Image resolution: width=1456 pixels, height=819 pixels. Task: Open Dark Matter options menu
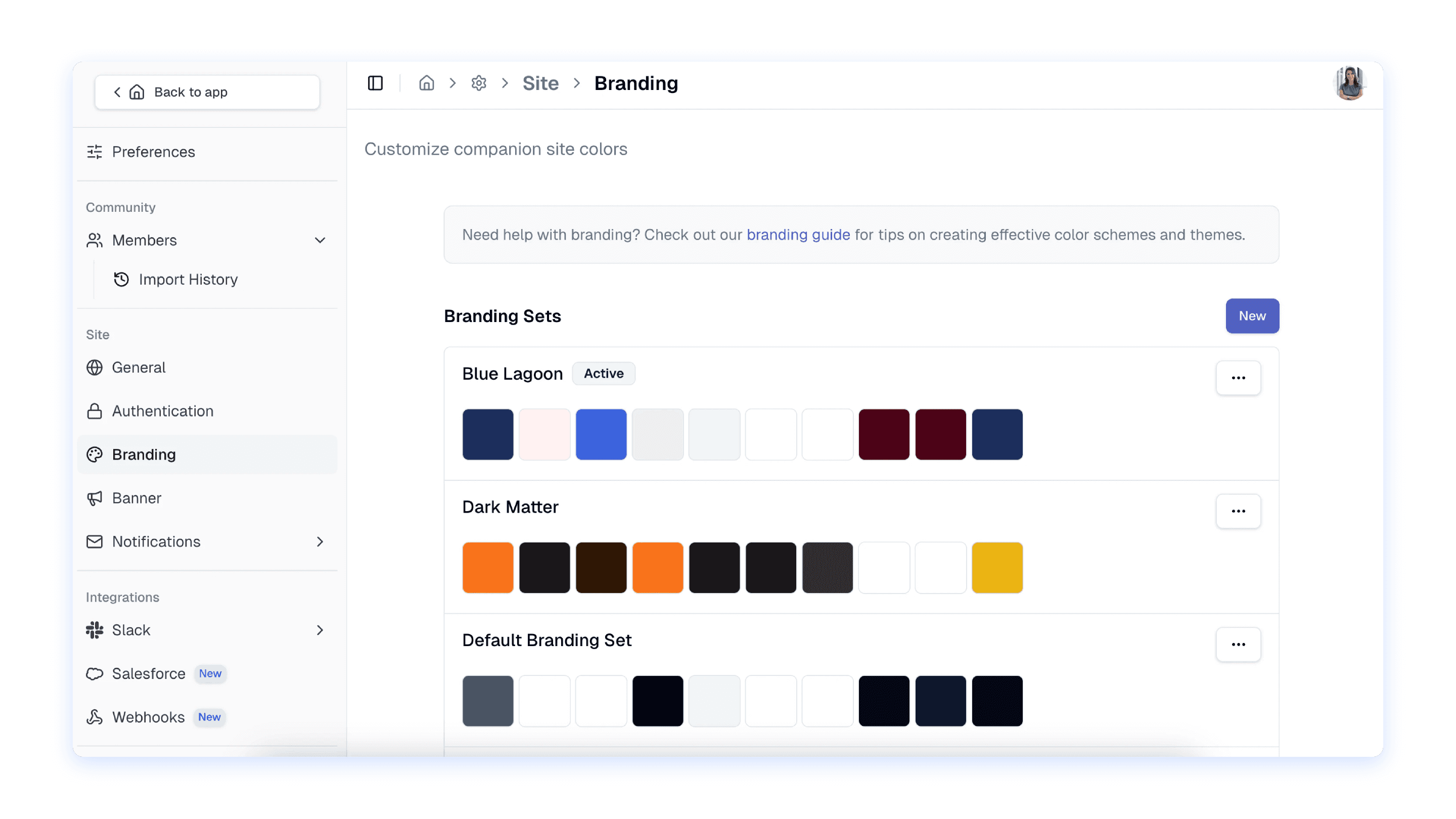[1238, 511]
